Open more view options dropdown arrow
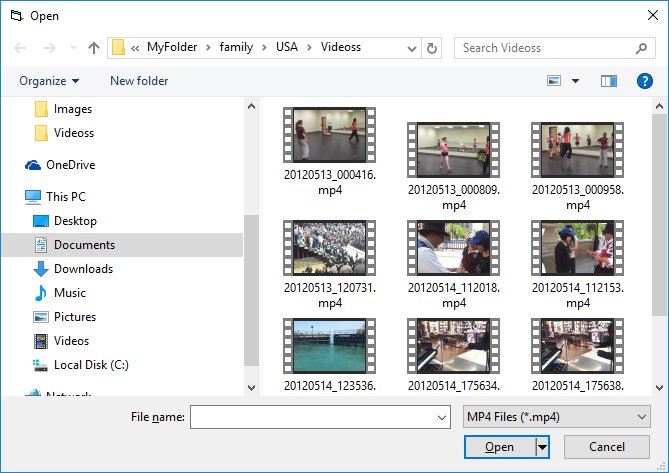This screenshot has height=473, width=669. 576,81
